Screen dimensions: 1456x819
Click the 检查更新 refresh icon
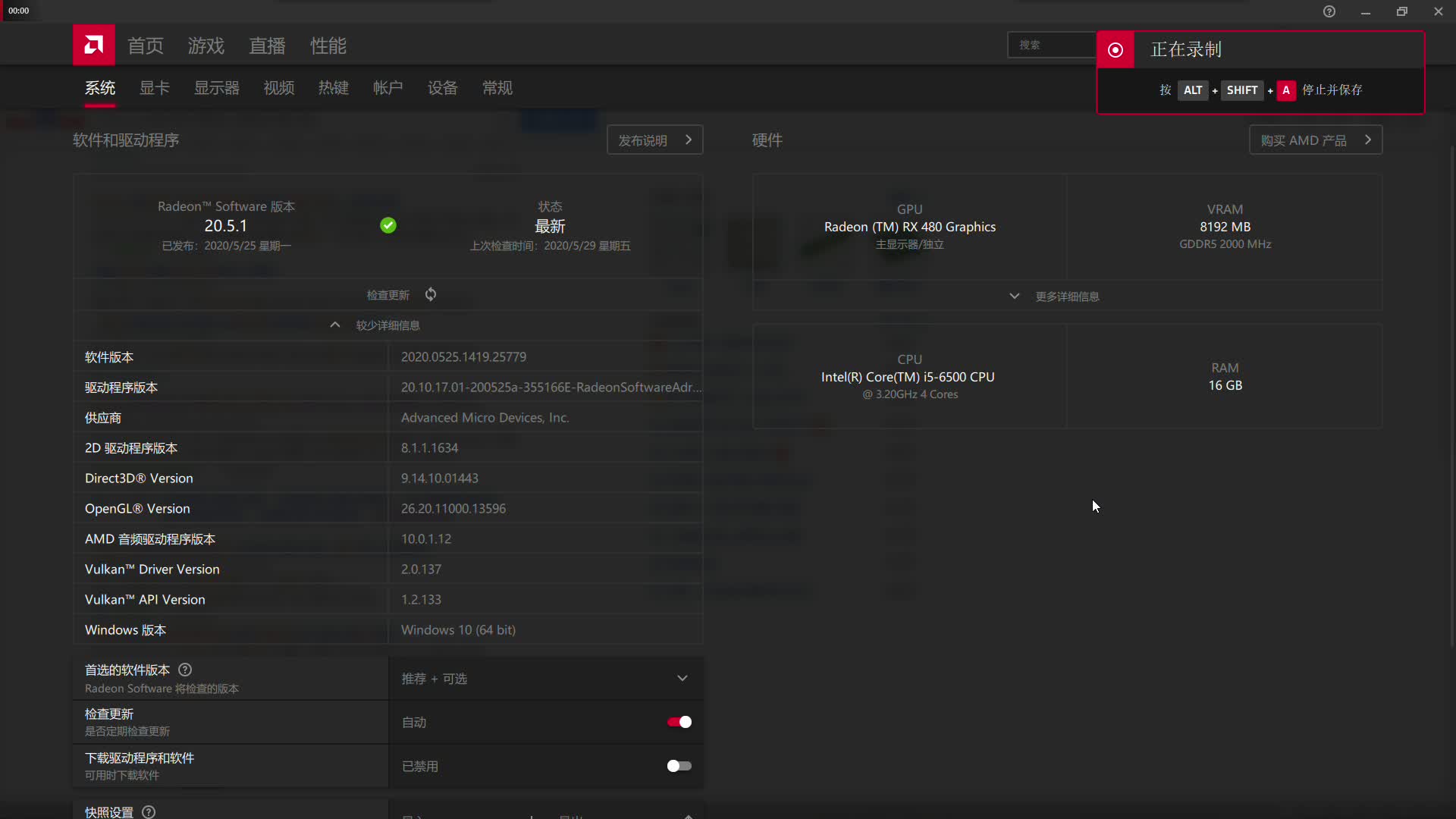coord(430,295)
